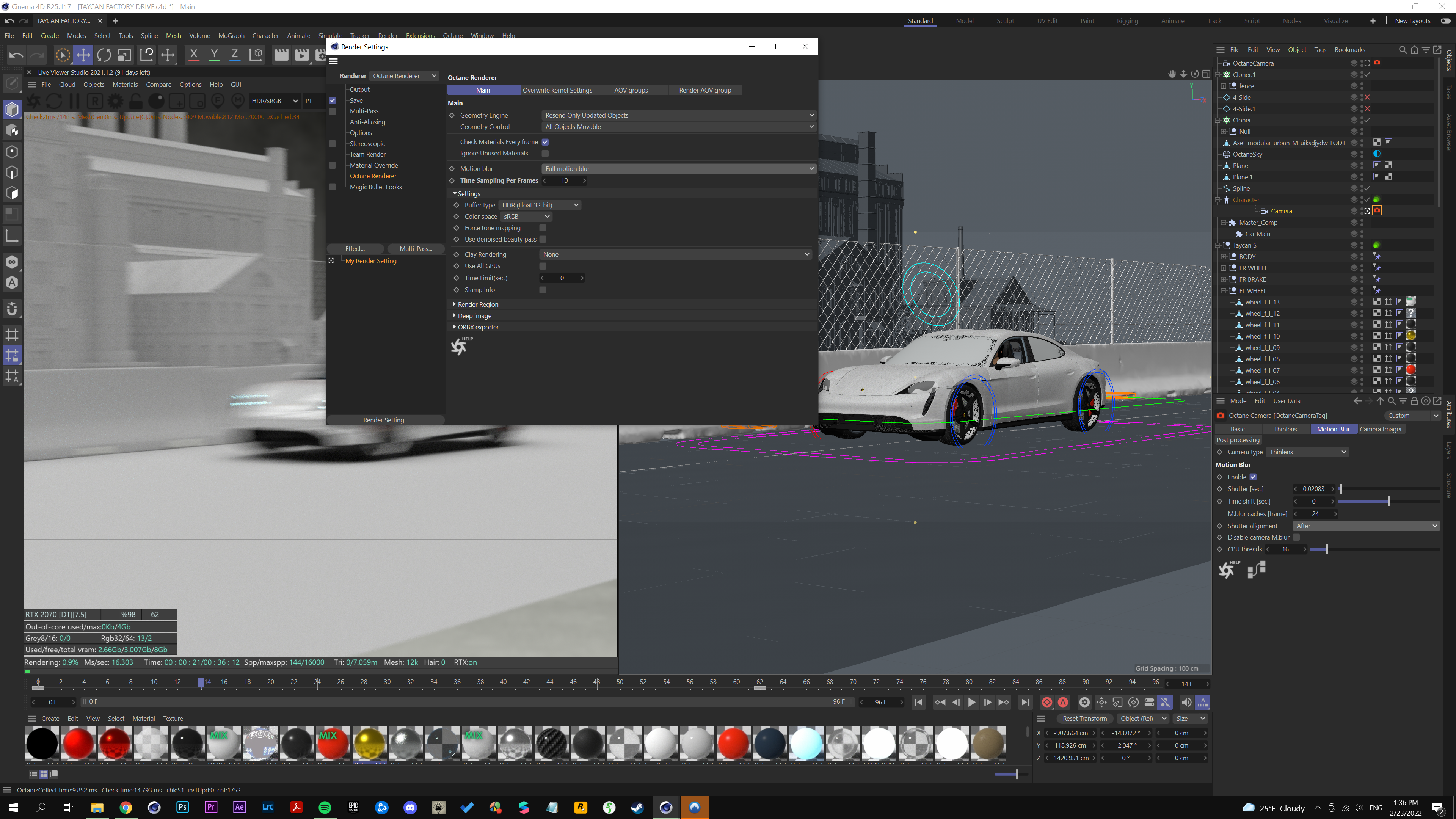The width and height of the screenshot is (1456, 819).
Task: Check Disable camera M.blur option
Action: 1296,538
